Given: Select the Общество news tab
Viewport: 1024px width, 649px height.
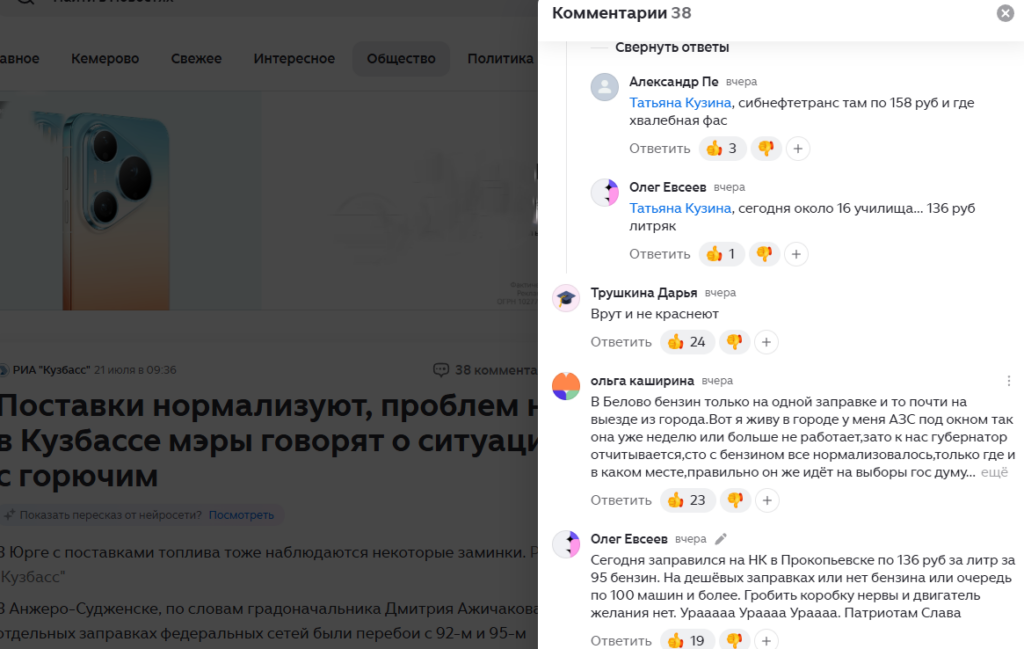Looking at the screenshot, I should [401, 59].
